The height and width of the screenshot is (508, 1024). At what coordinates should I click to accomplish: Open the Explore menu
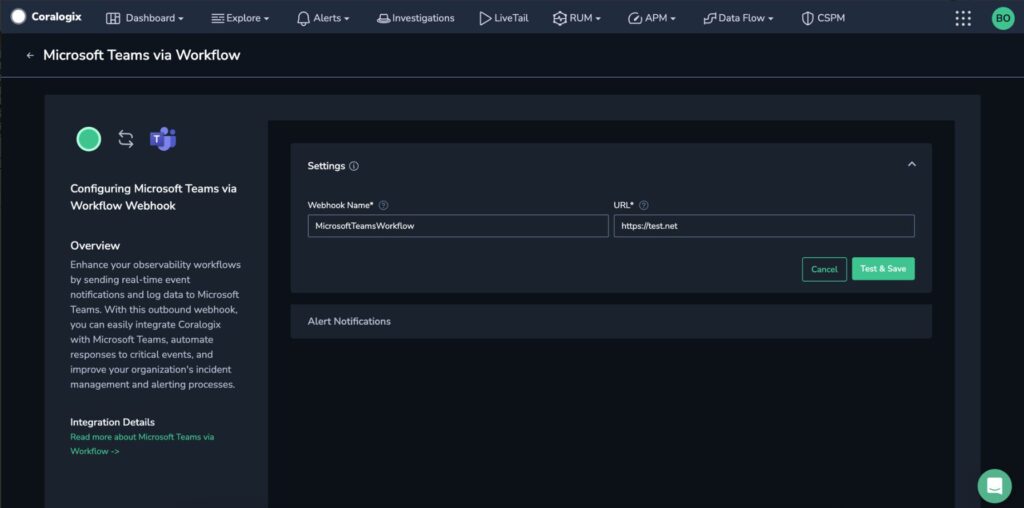pyautogui.click(x=240, y=18)
